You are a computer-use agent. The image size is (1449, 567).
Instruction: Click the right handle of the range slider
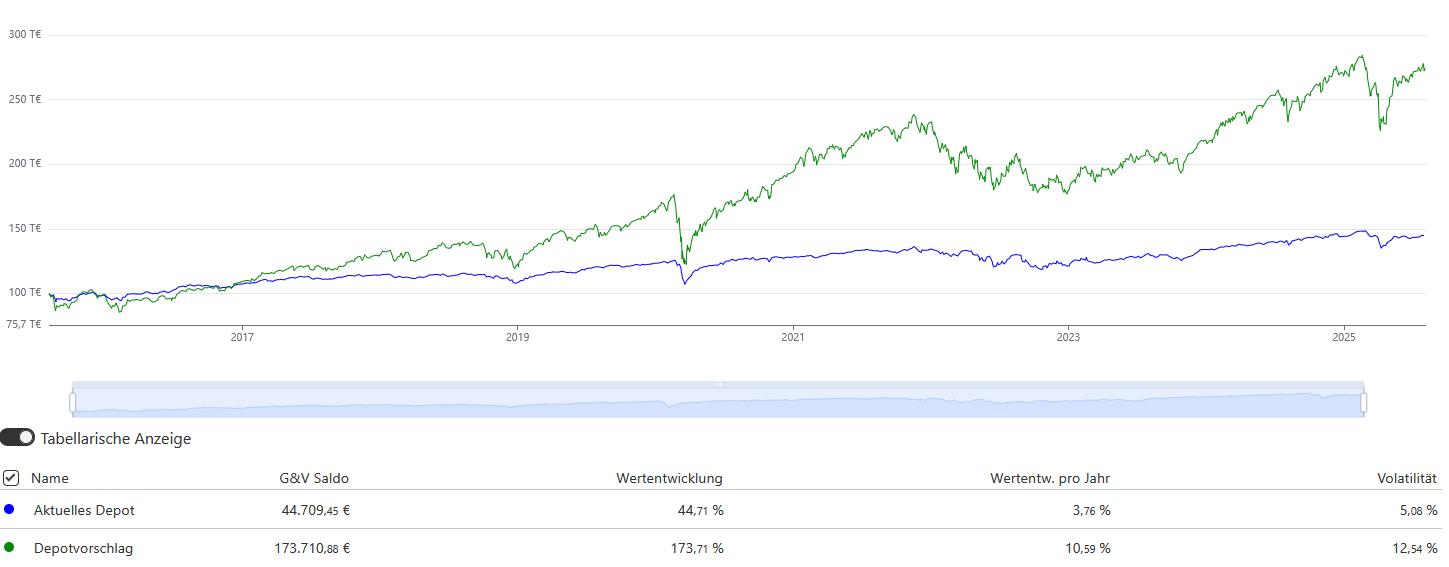pyautogui.click(x=1364, y=402)
